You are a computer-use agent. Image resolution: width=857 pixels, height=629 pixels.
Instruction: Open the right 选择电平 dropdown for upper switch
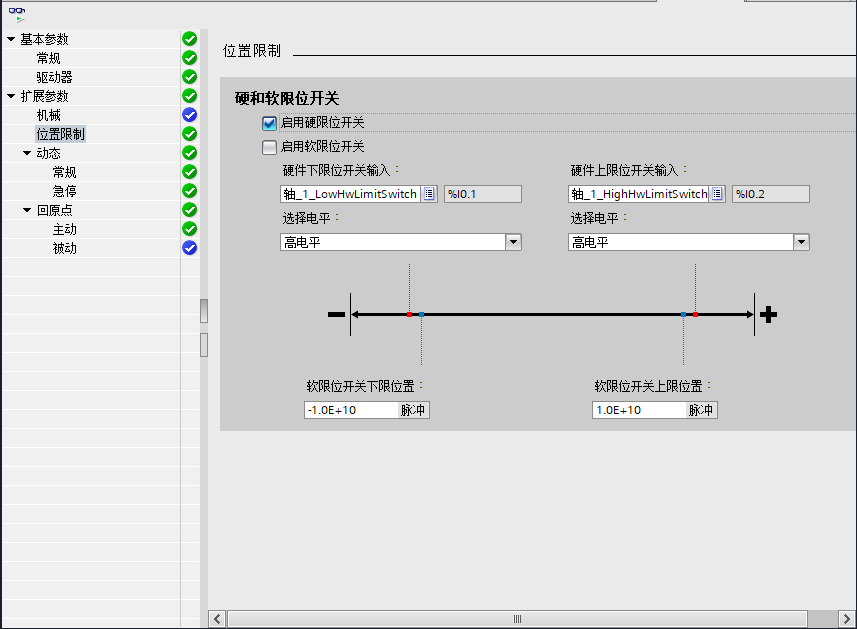tap(800, 241)
